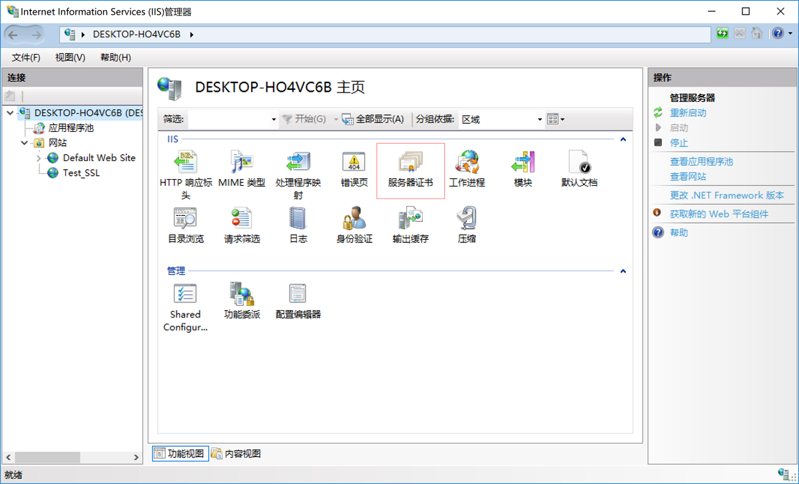Click the back navigation arrow
The height and width of the screenshot is (484, 799).
(13, 35)
